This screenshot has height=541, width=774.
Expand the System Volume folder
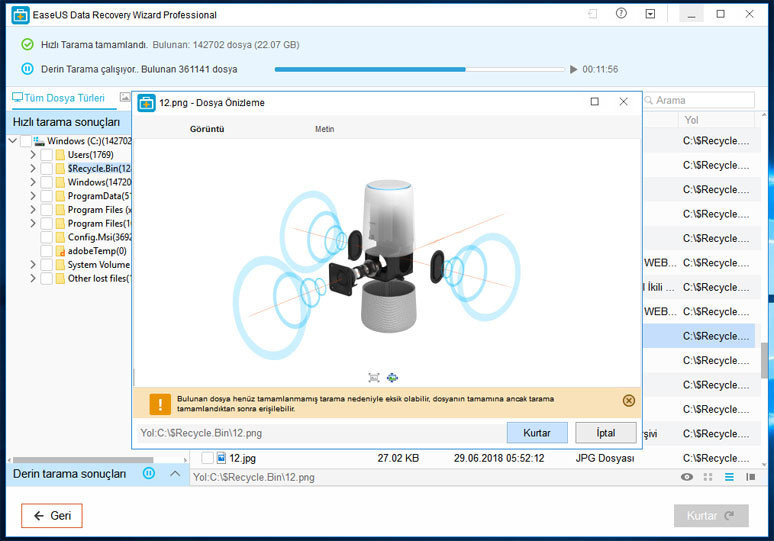tap(33, 265)
